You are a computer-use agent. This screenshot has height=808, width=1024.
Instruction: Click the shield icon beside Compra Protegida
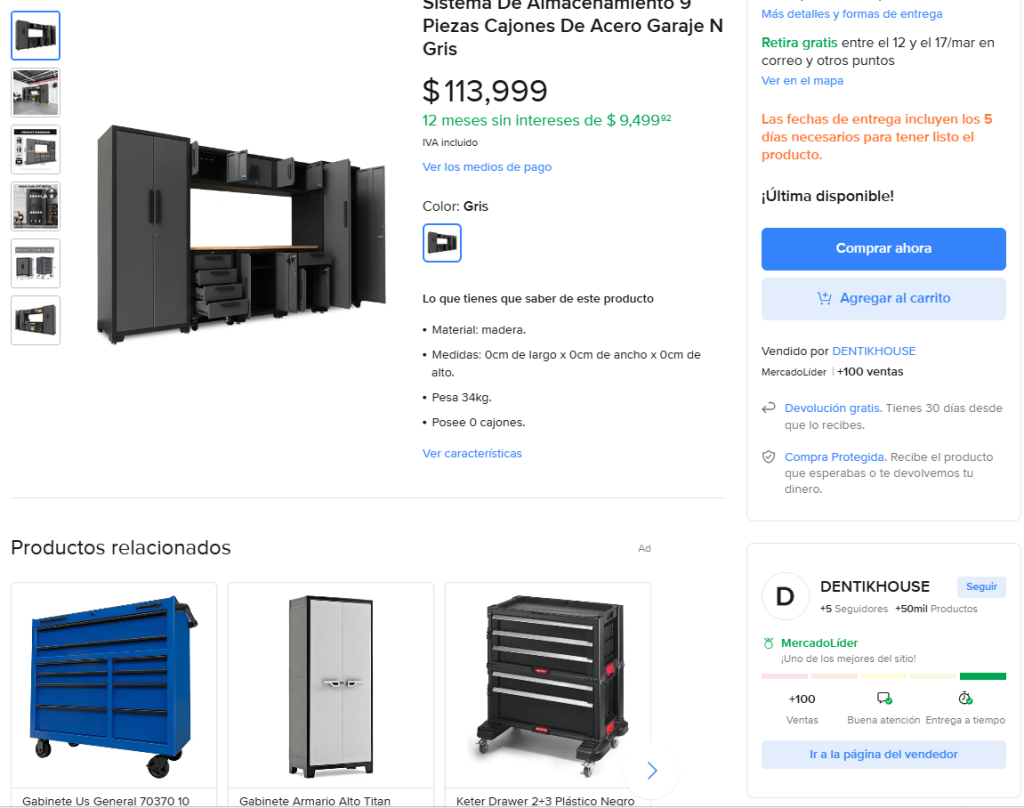pos(769,457)
